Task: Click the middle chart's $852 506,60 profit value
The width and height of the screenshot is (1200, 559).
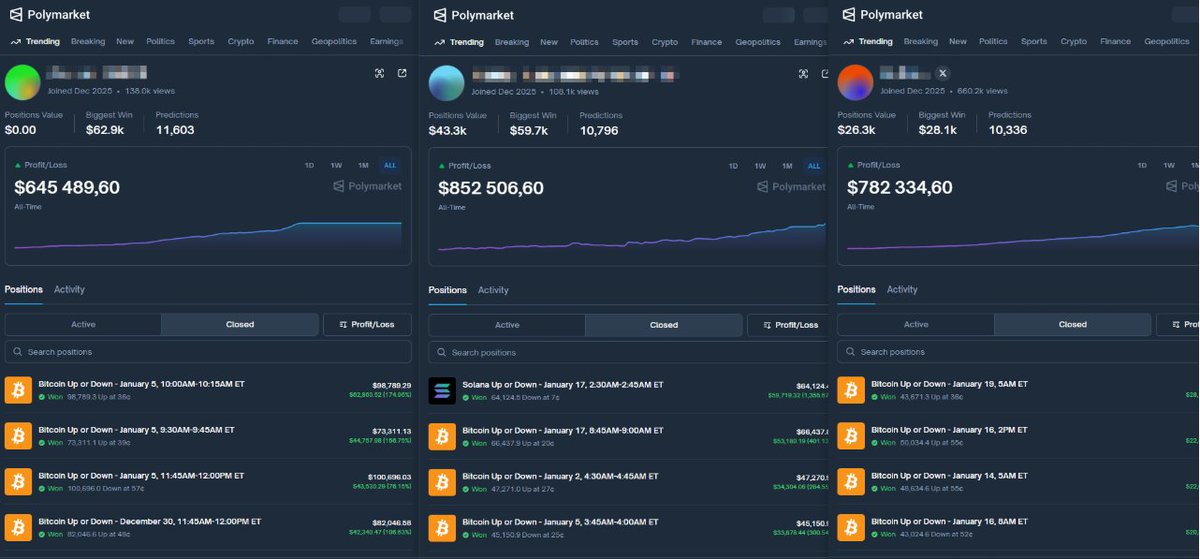Action: click(491, 187)
